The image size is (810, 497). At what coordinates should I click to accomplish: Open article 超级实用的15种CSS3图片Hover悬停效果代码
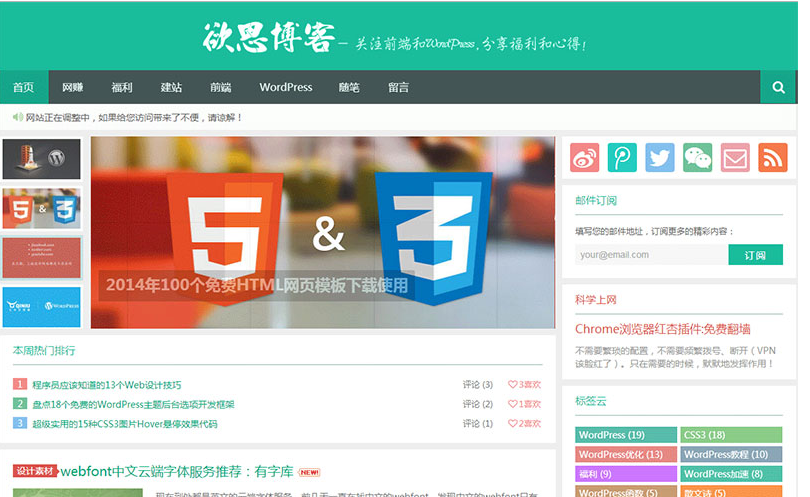point(124,424)
